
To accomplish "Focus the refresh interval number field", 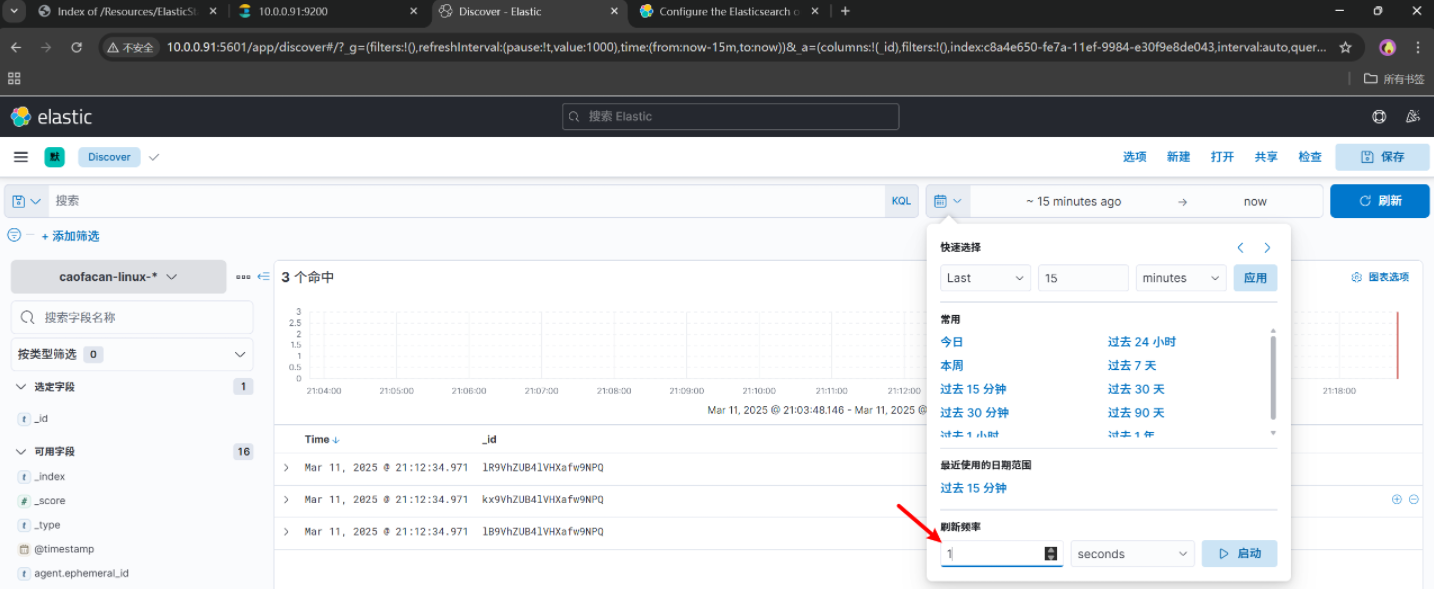I will 1001,553.
